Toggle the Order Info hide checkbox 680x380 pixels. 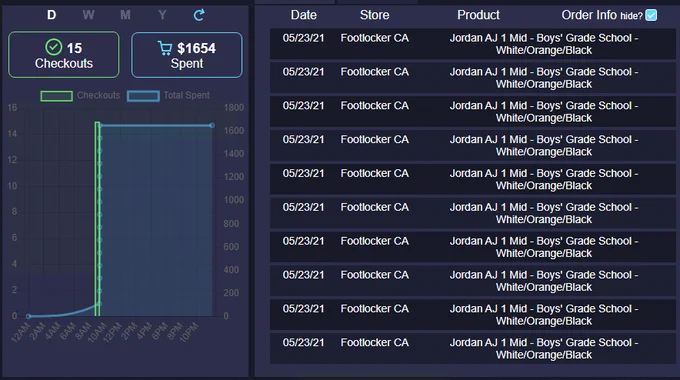point(651,15)
